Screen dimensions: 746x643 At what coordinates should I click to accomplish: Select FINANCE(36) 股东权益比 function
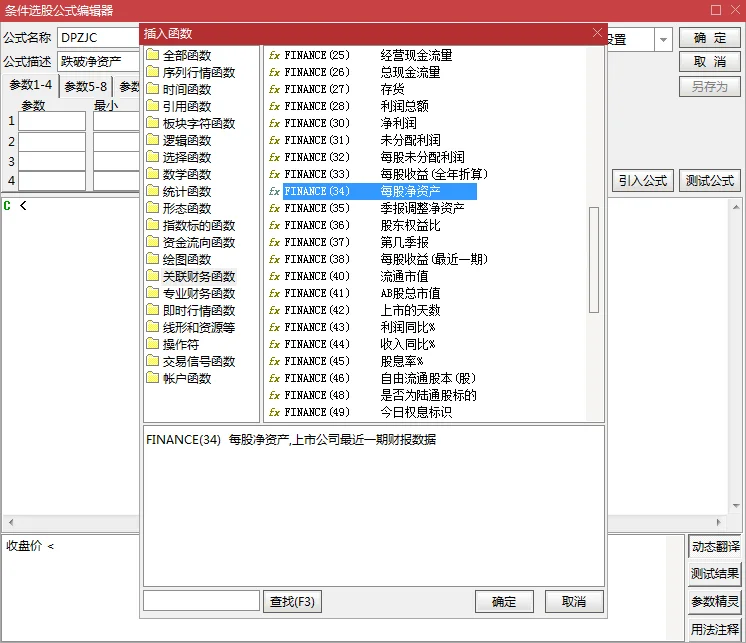click(362, 225)
